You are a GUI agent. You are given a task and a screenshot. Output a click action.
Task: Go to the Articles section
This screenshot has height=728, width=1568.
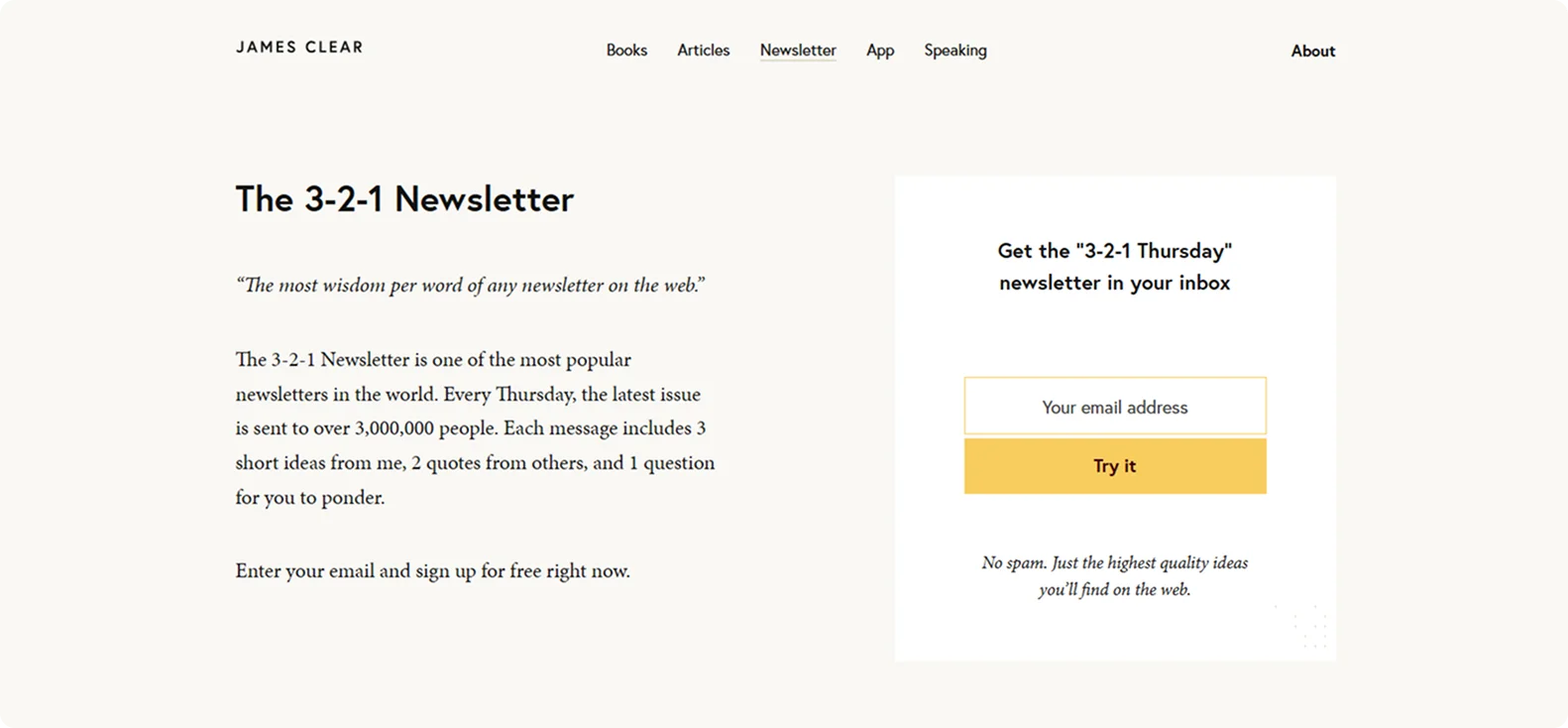tap(703, 50)
